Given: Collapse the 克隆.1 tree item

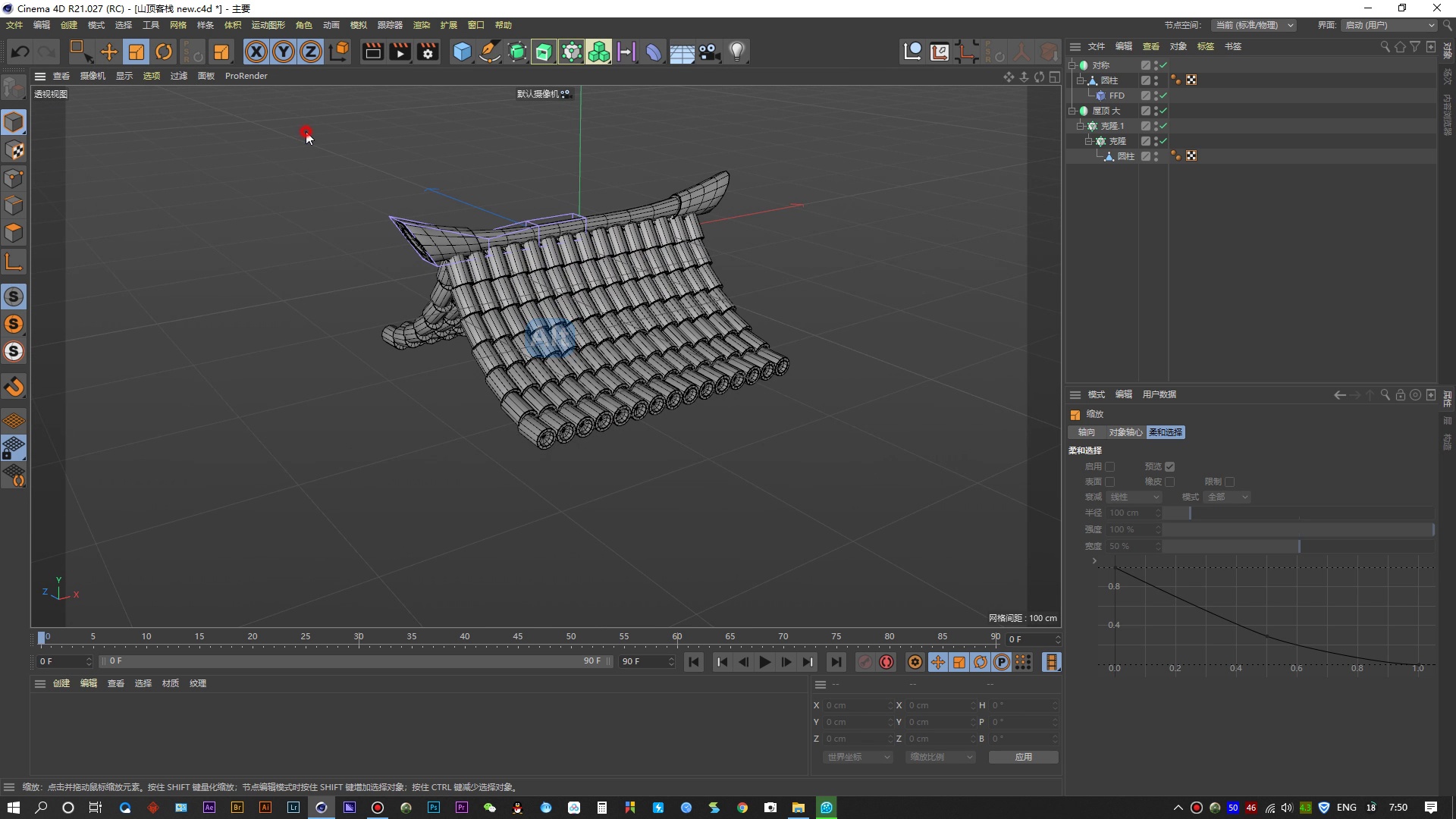Looking at the screenshot, I should coord(1080,126).
